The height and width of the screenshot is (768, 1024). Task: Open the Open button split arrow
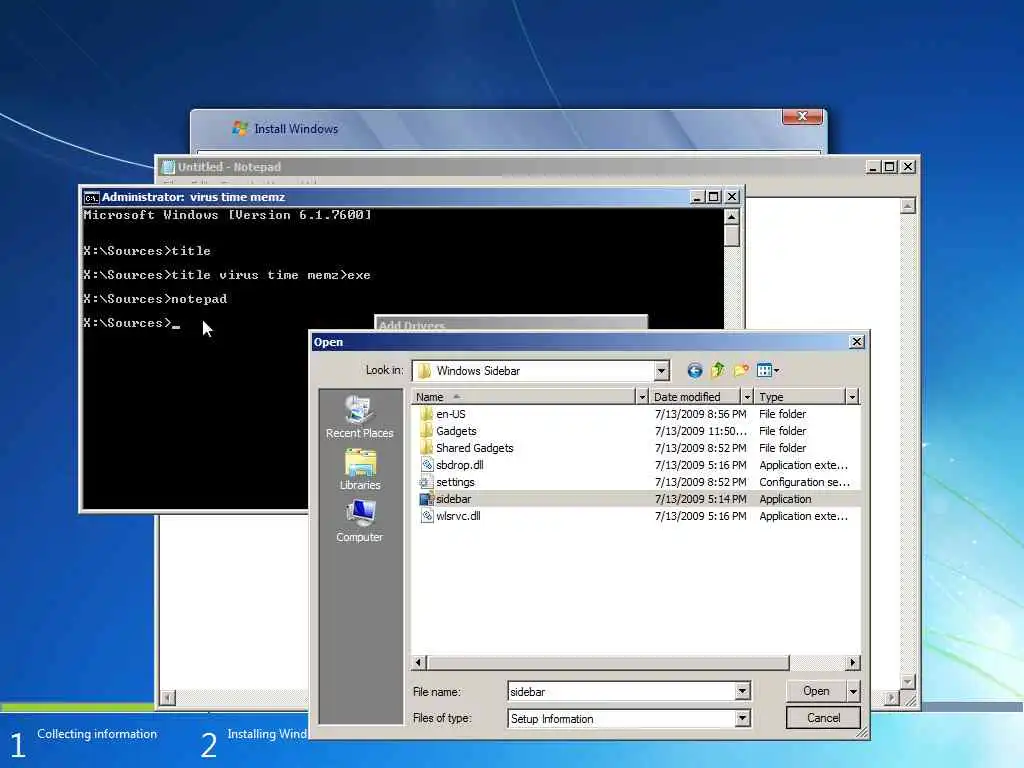coord(853,691)
